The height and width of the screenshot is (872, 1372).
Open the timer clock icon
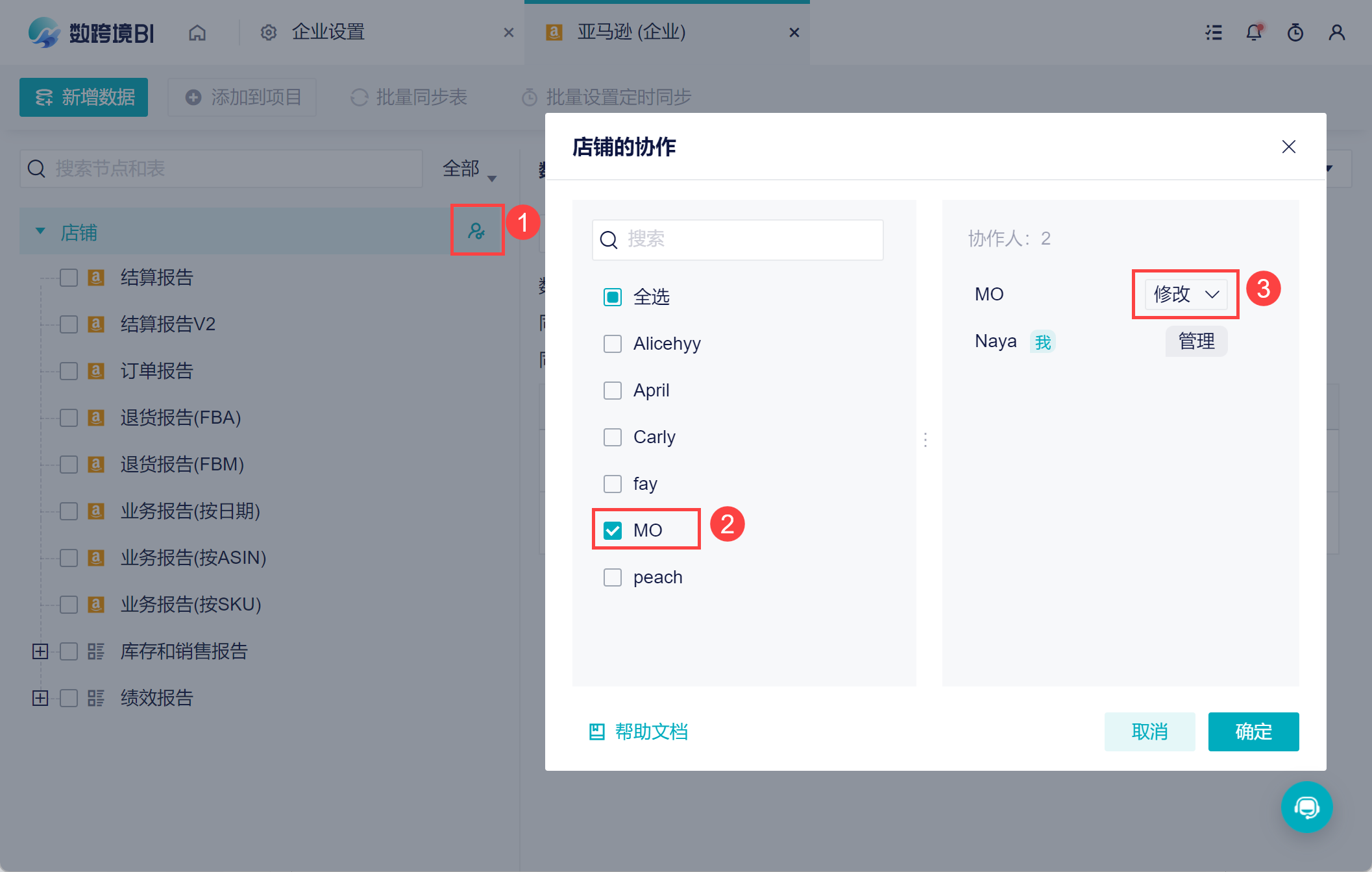click(1295, 32)
